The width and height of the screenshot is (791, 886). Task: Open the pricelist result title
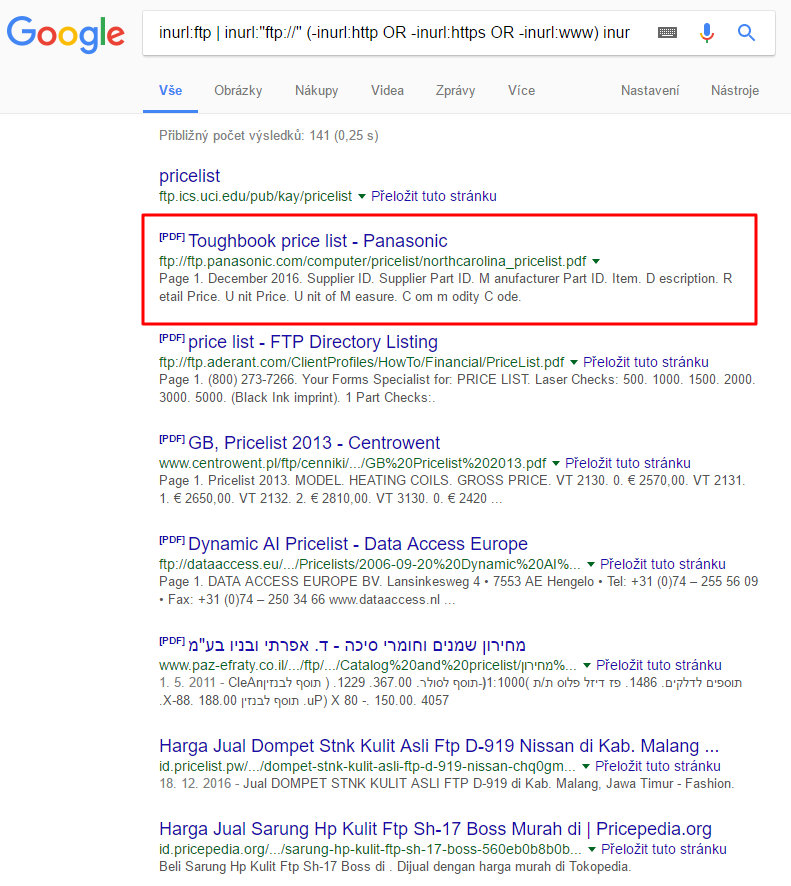point(189,176)
